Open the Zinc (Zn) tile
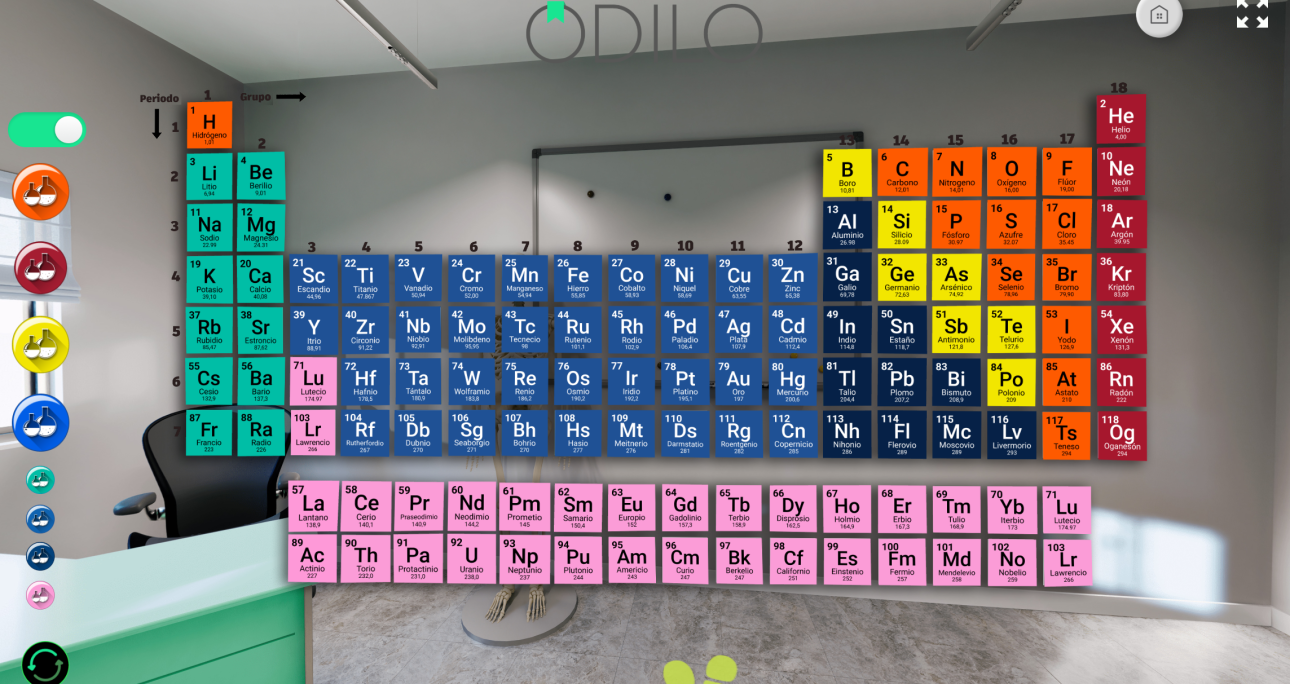Screen dimensions: 1290x684 click(x=793, y=278)
